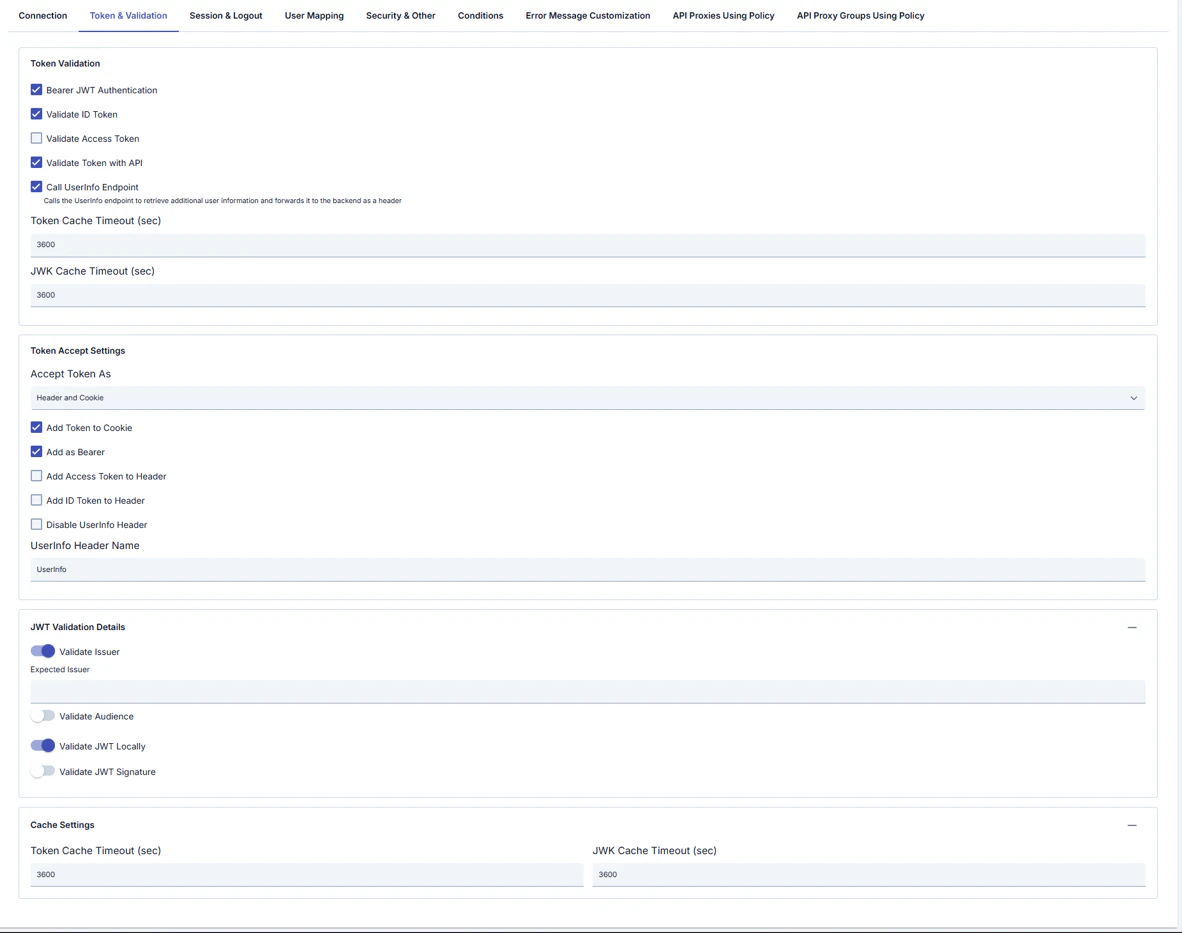Uncheck Add Token to Cookie

36,427
